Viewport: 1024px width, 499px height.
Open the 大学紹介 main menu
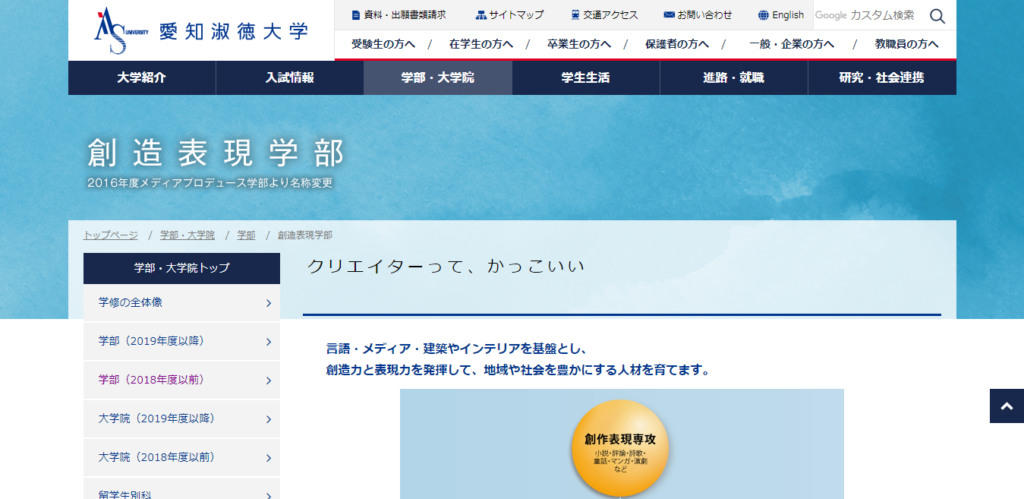pyautogui.click(x=142, y=78)
